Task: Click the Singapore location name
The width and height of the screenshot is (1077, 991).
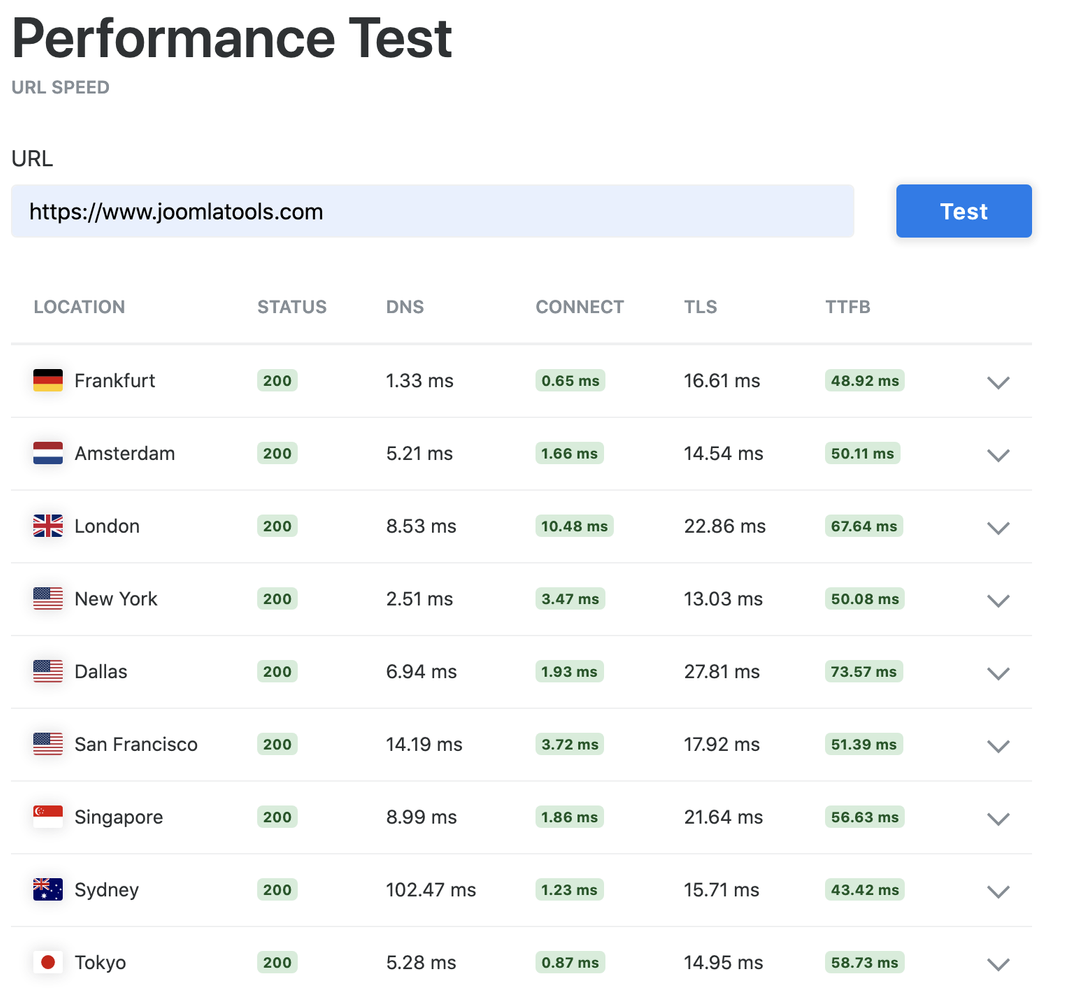Action: point(118,818)
